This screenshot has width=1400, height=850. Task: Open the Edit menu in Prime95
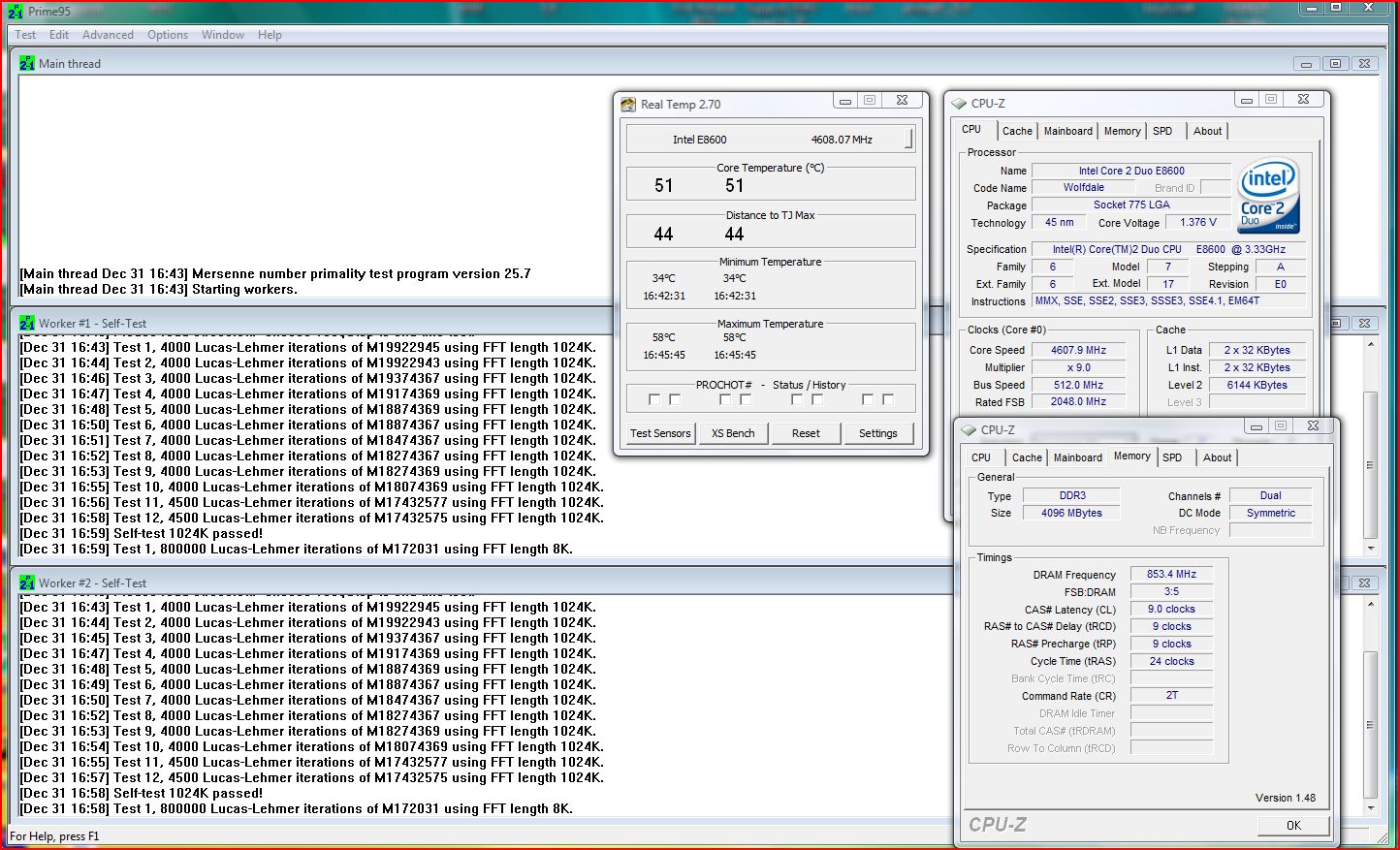[59, 35]
